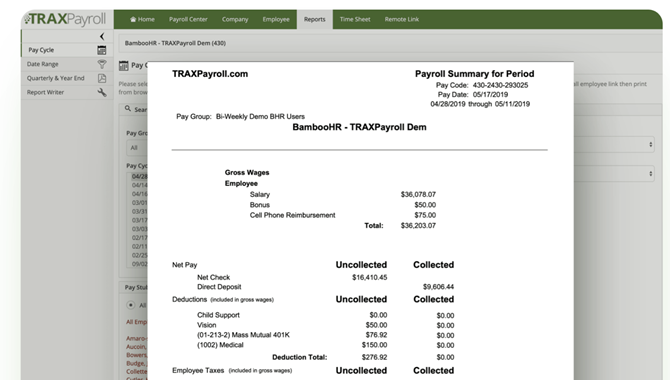
Task: Click the TRAXPayroll logo
Action: click(65, 19)
